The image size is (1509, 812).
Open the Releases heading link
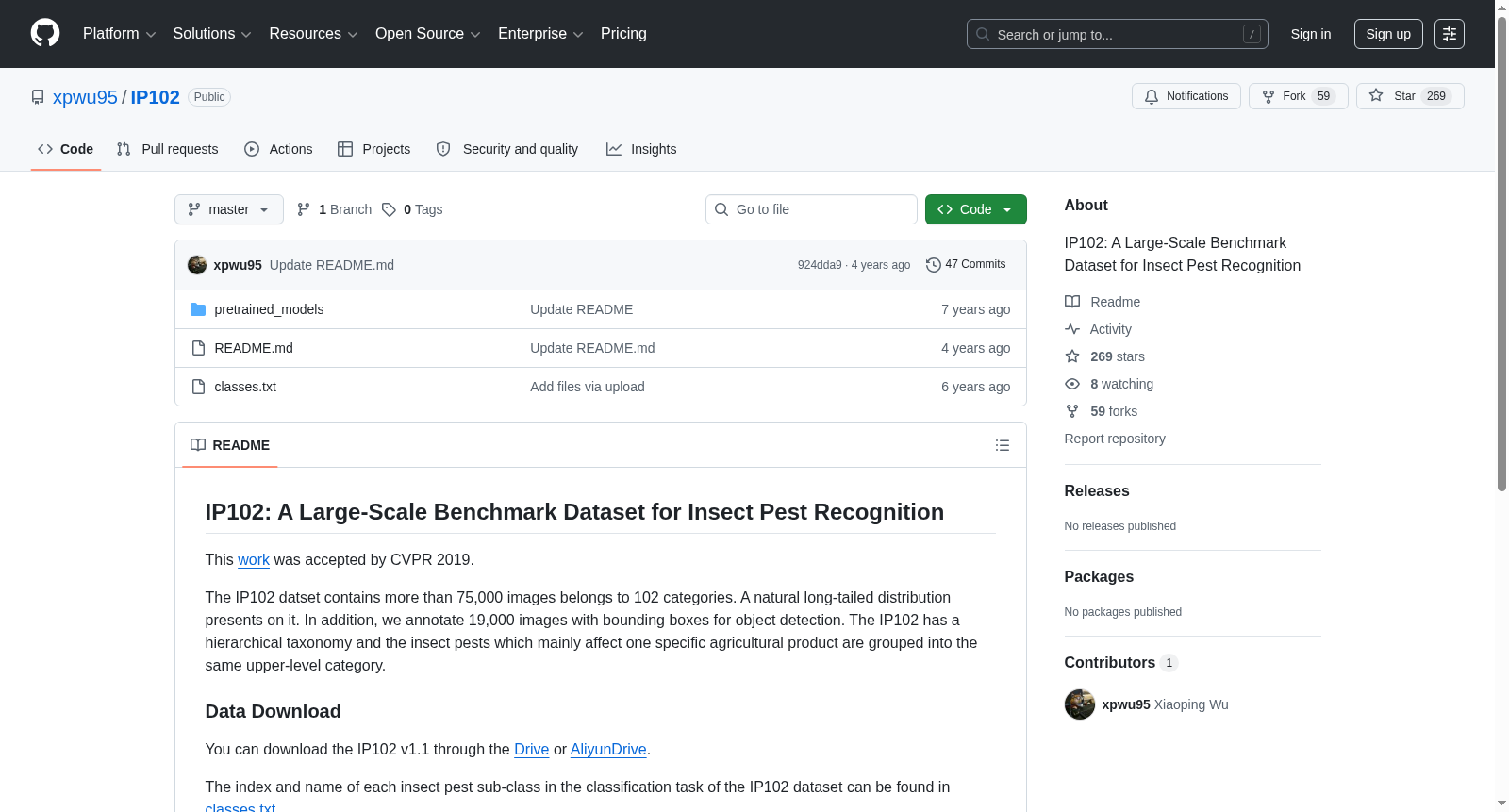point(1097,491)
